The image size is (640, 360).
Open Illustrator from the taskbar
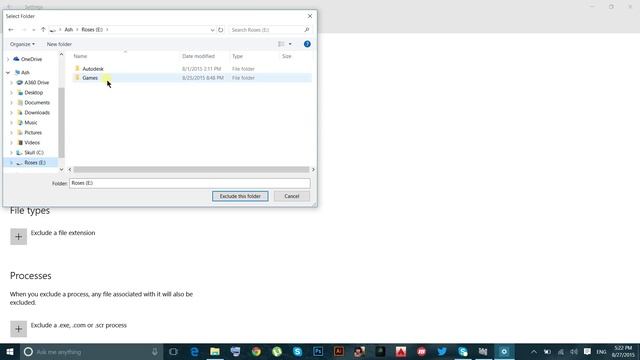[339, 352]
